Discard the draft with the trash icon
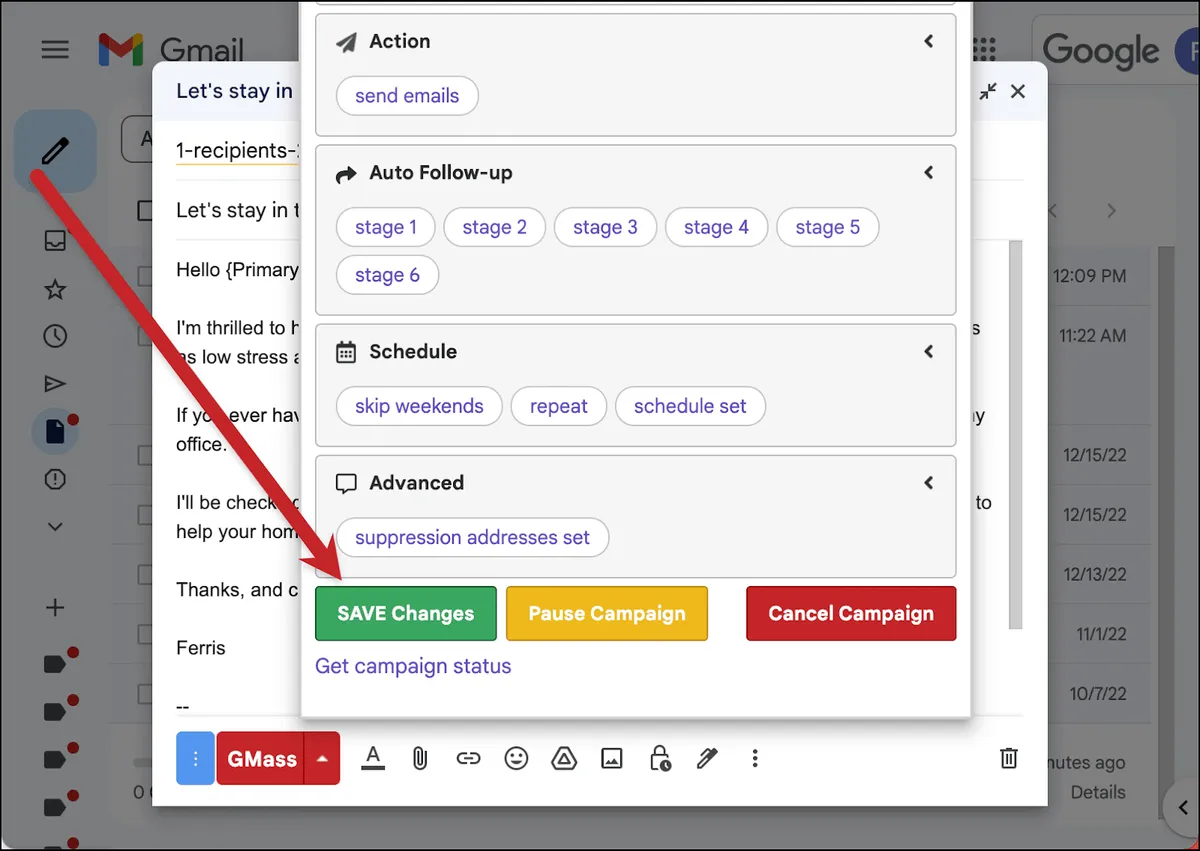 click(x=1009, y=759)
